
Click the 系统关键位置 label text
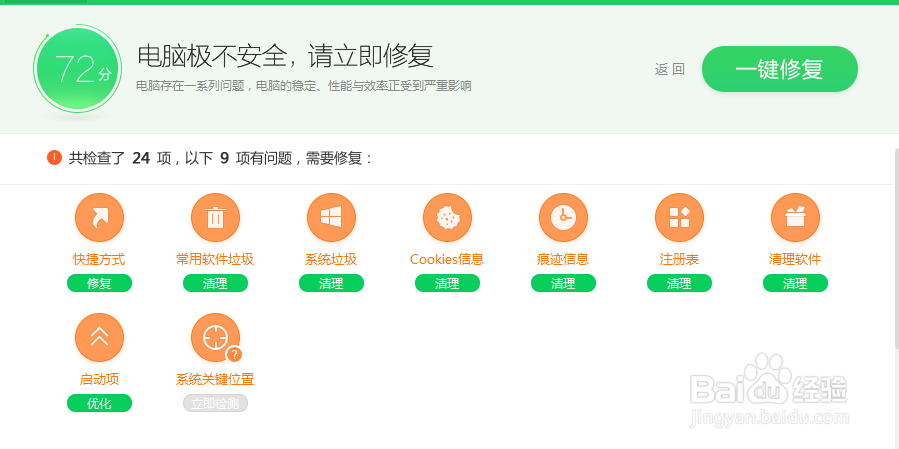(x=215, y=379)
